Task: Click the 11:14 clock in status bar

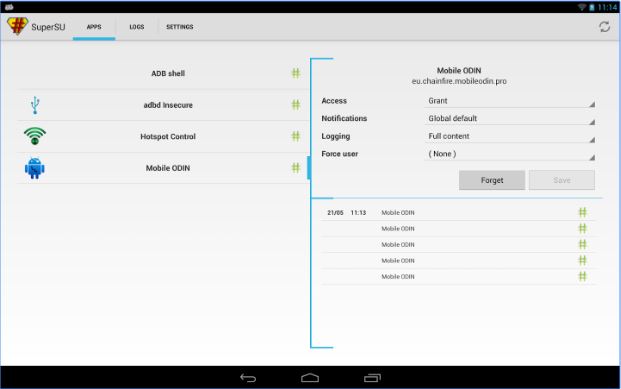Action: tap(608, 7)
